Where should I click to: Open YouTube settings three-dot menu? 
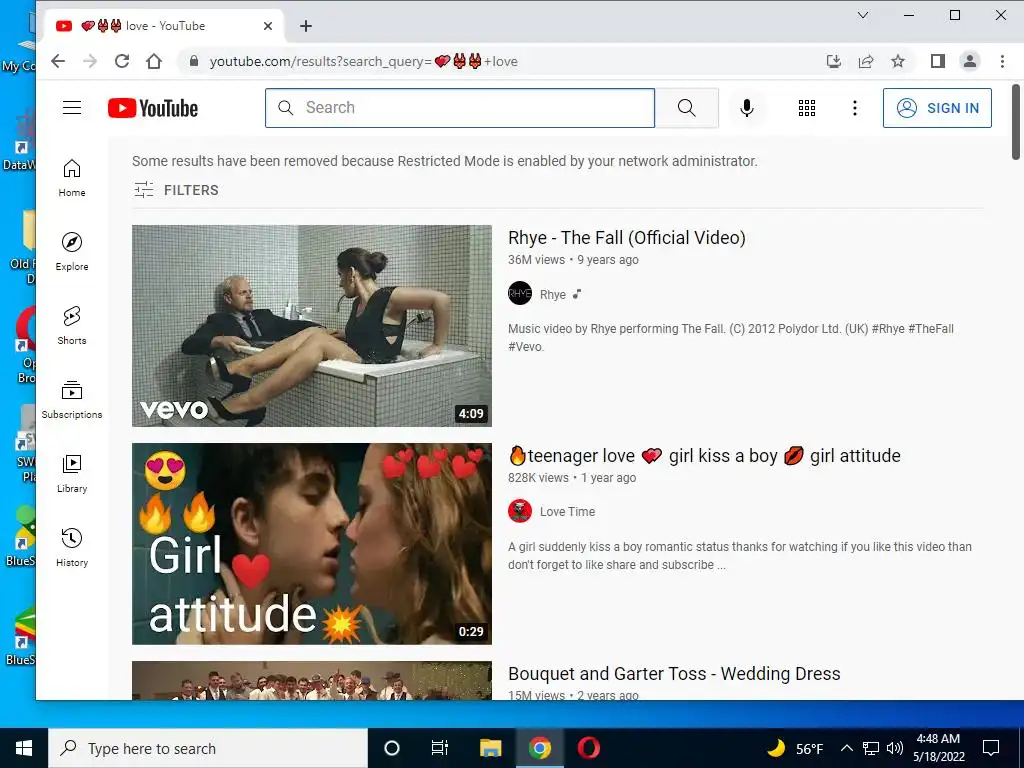854,108
